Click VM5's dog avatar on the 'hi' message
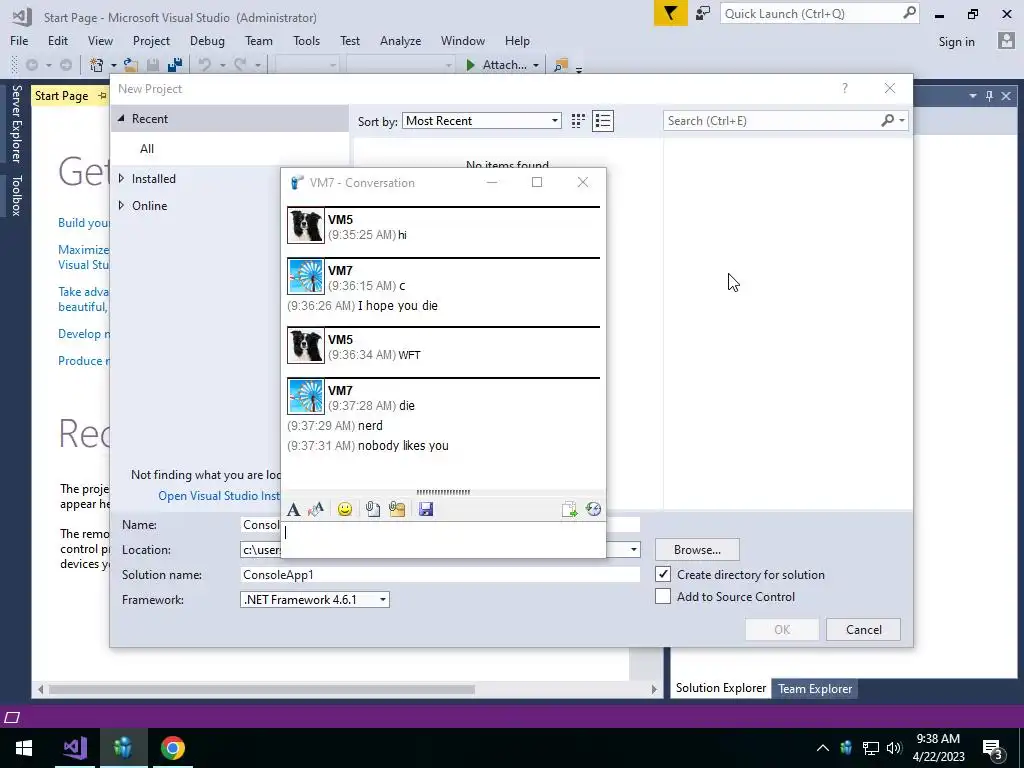Image resolution: width=1024 pixels, height=768 pixels. (x=306, y=226)
